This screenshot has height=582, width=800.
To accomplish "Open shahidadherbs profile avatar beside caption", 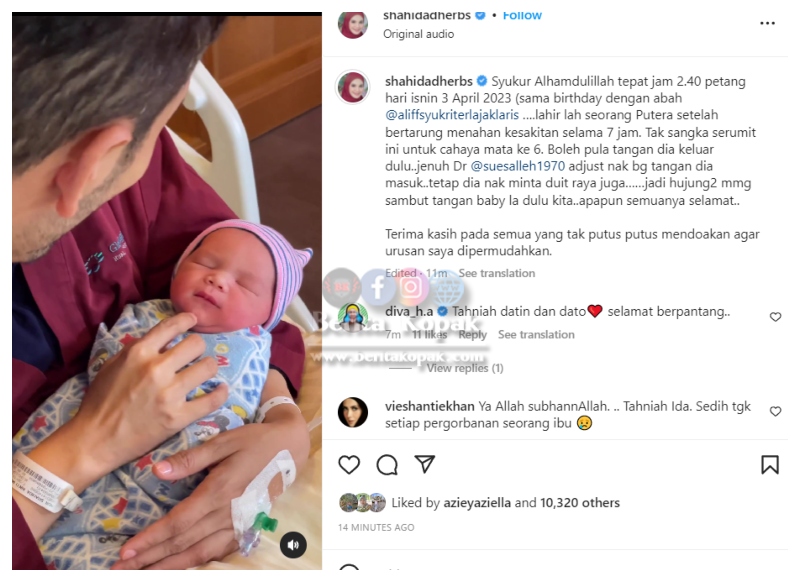I will pyautogui.click(x=353, y=87).
